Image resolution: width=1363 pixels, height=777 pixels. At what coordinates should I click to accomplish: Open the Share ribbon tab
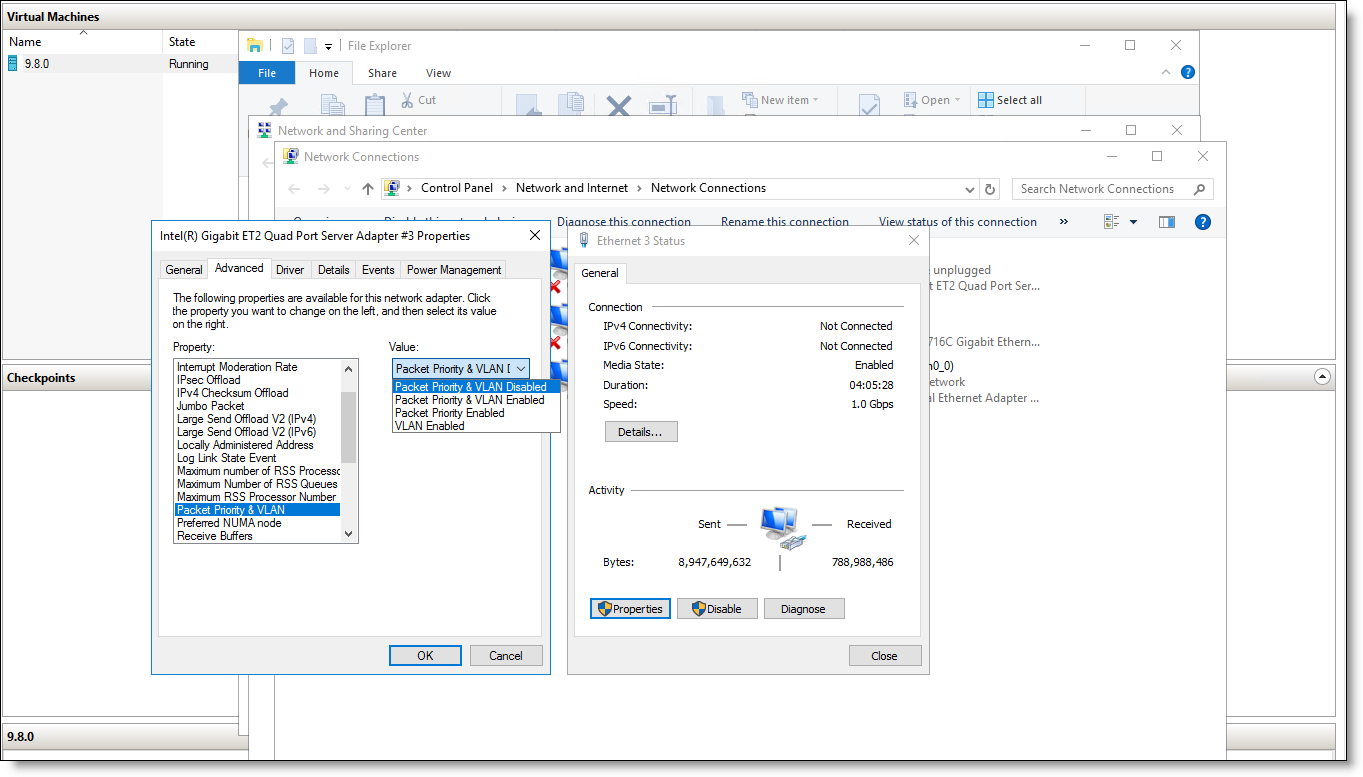[x=382, y=73]
